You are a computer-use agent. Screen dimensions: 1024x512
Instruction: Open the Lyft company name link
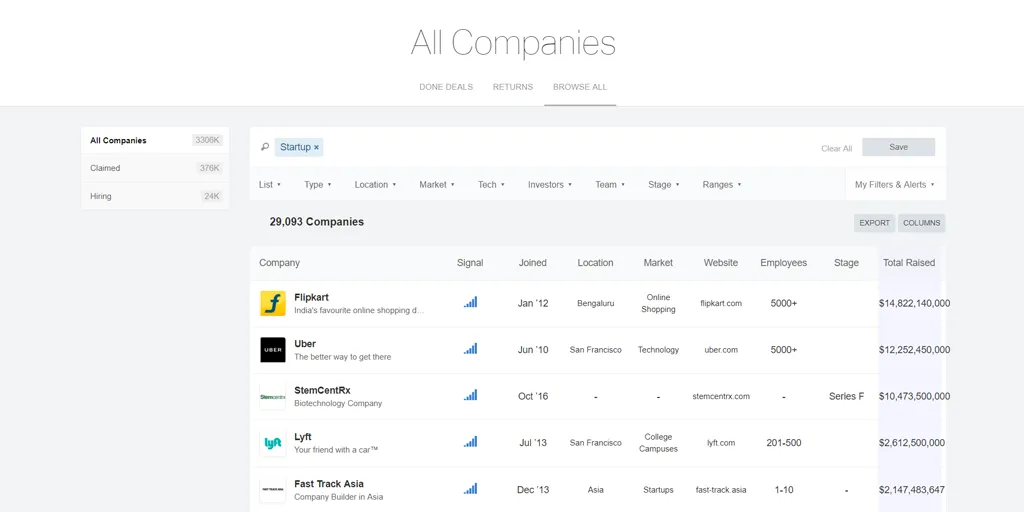tap(303, 437)
